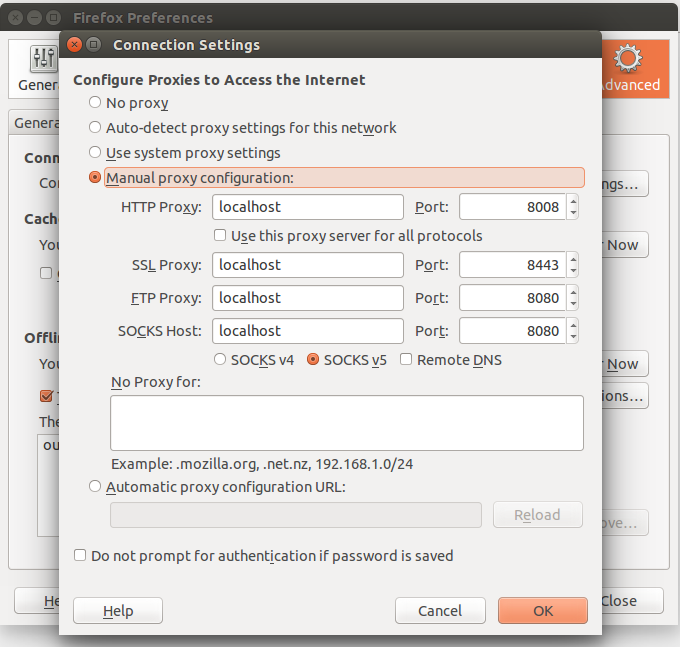The image size is (680, 647).
Task: Increase the FTP Proxy port value
Action: [x=573, y=292]
